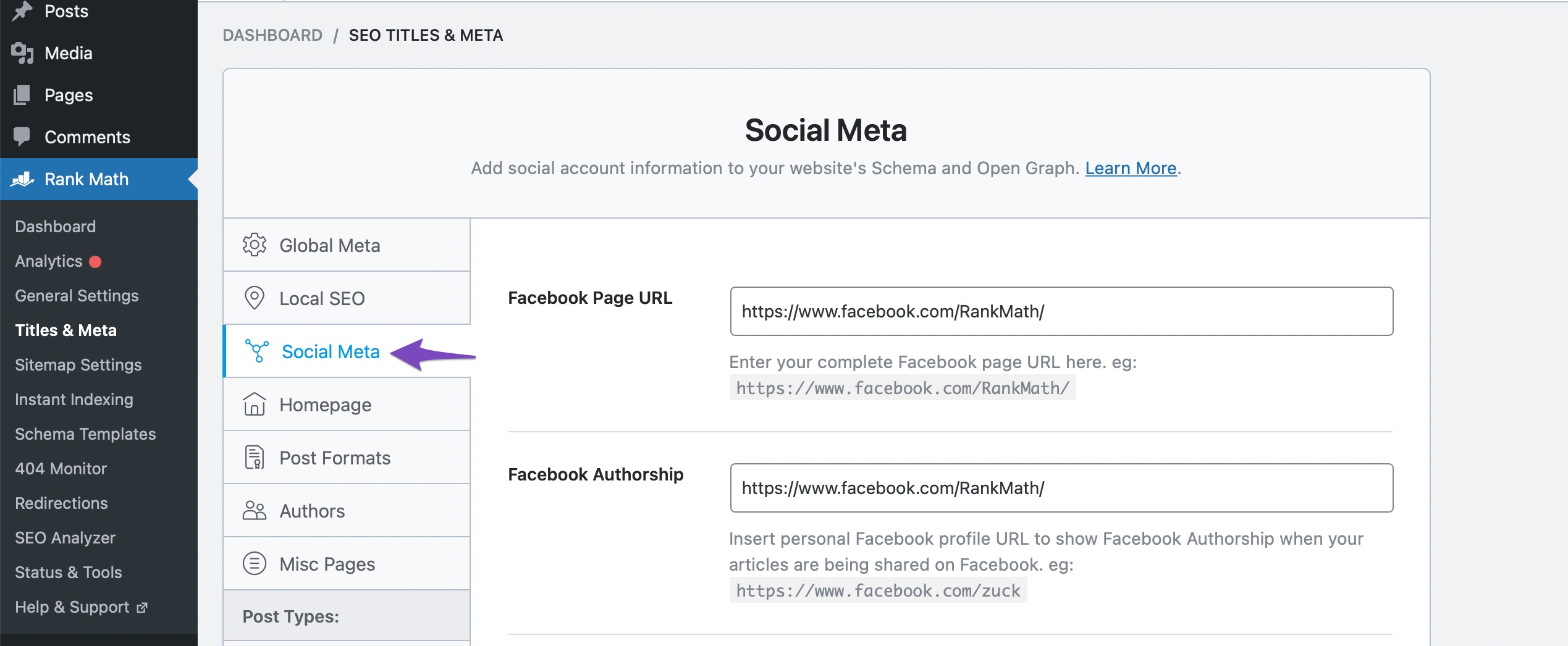Click the Facebook Page URL input field
The width and height of the screenshot is (1568, 646).
pyautogui.click(x=1061, y=311)
